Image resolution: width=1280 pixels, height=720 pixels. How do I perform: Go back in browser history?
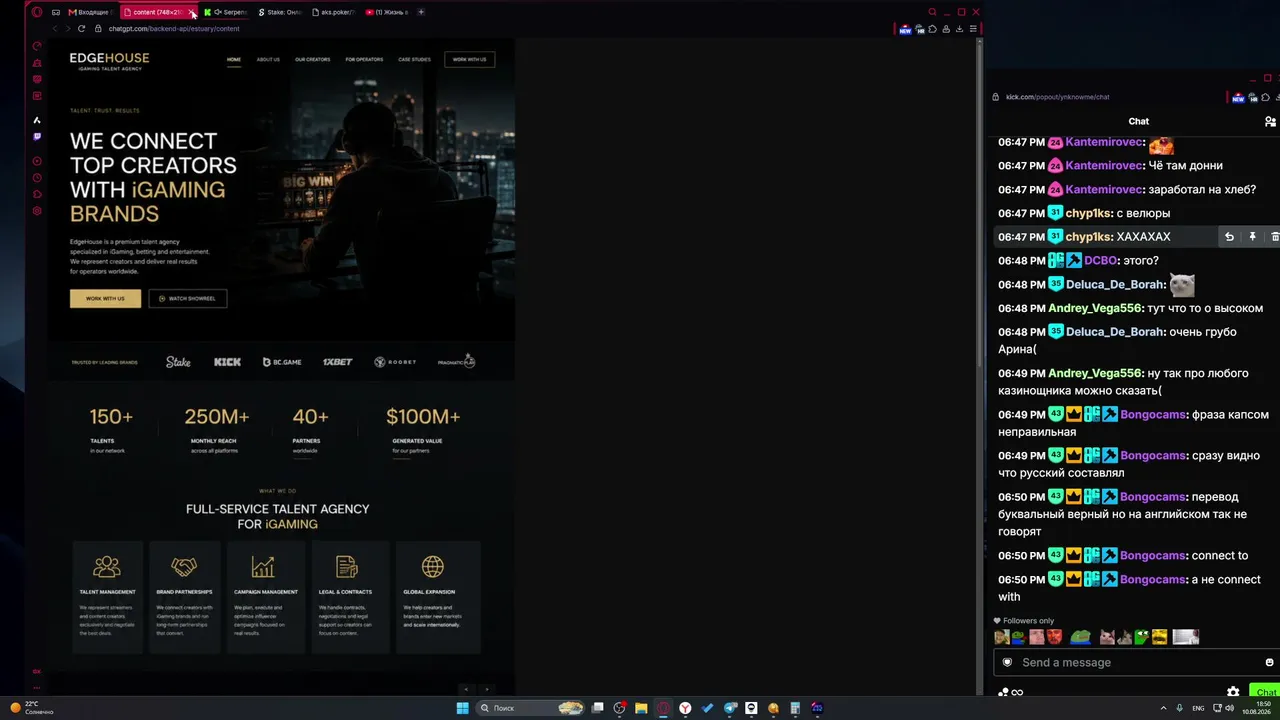click(55, 29)
